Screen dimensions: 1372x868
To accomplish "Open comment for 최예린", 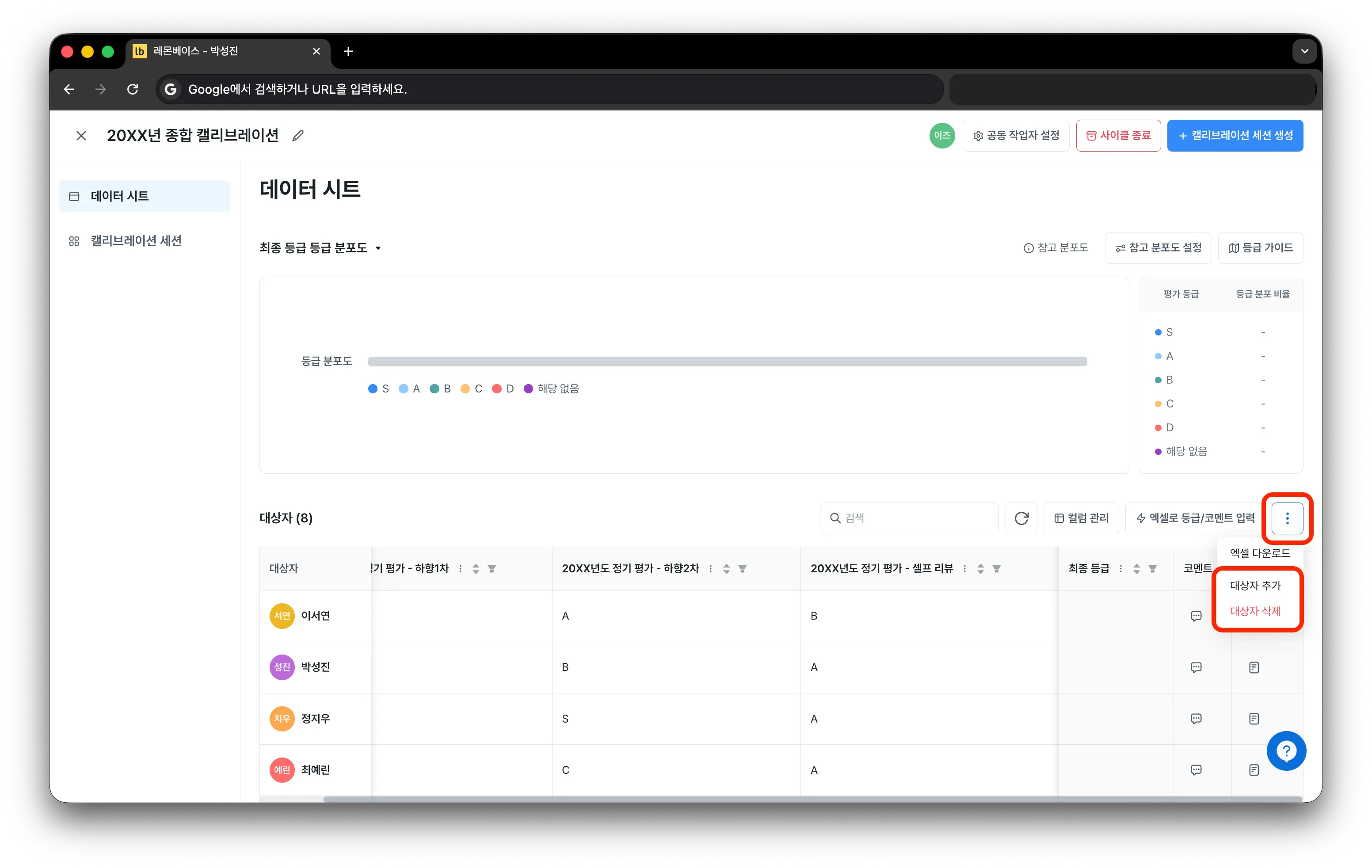I will 1196,770.
